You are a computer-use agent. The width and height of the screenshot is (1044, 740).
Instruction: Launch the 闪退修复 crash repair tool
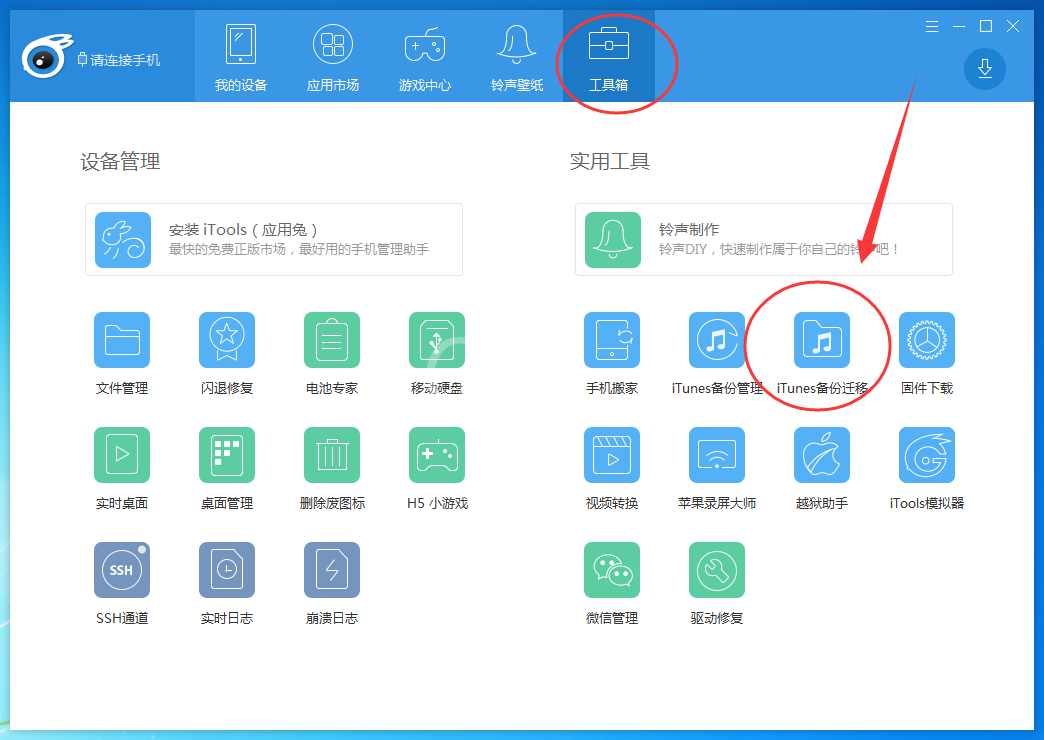[227, 340]
